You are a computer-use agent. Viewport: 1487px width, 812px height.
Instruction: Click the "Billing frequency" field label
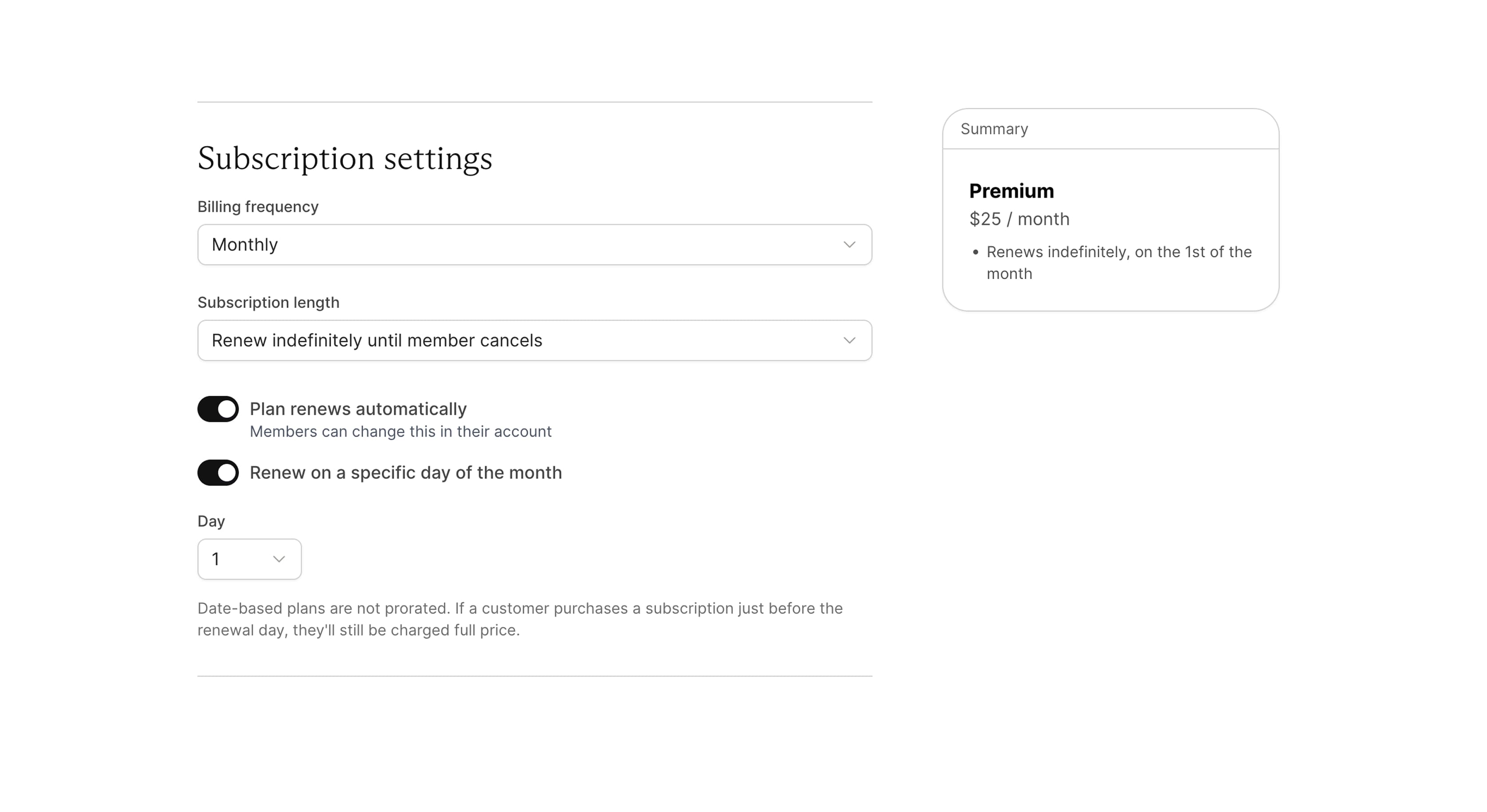tap(257, 207)
